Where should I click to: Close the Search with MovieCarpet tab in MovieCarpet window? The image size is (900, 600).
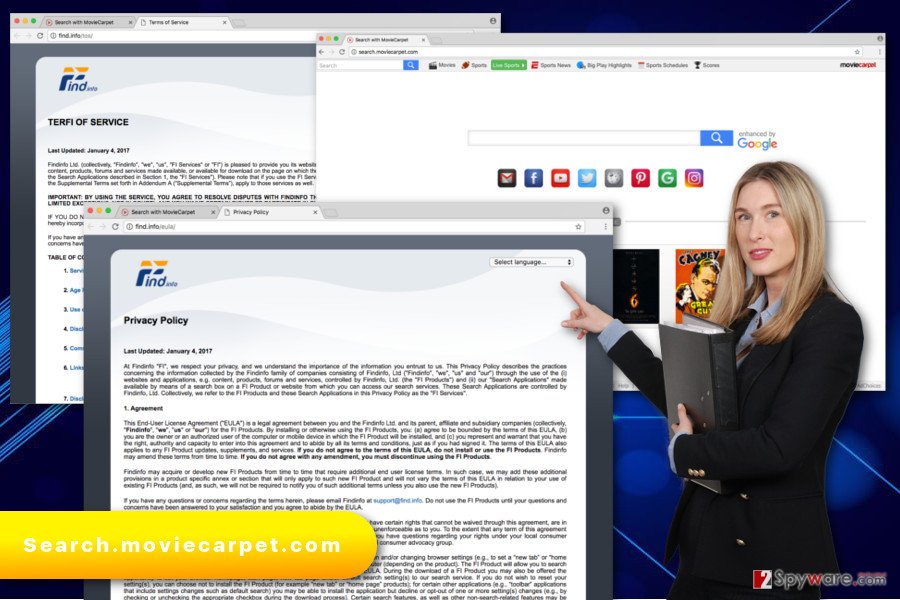(x=424, y=40)
